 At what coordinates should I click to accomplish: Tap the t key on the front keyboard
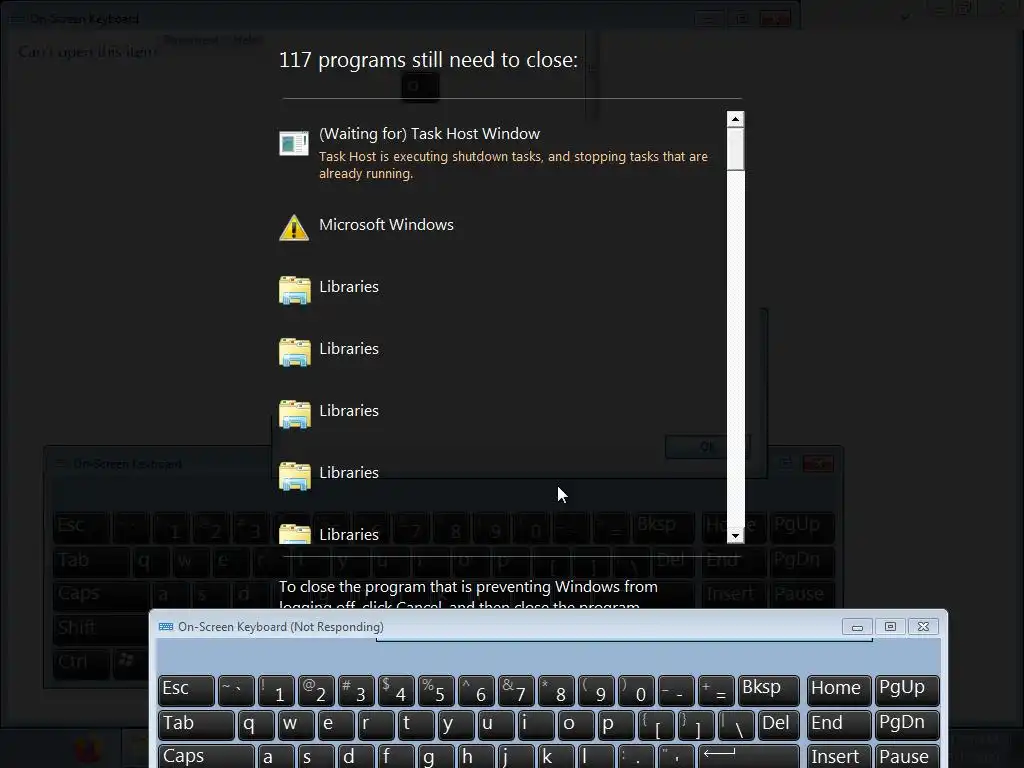(x=416, y=725)
